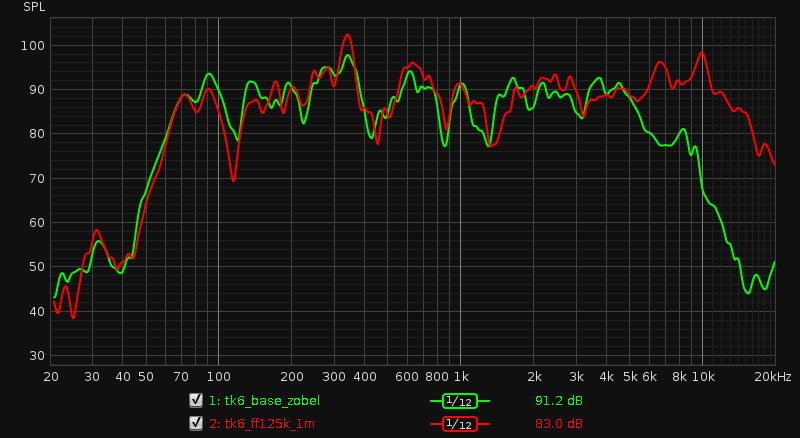Click the 30 dB level axis label
Screen dimensions: 800x438
36,356
